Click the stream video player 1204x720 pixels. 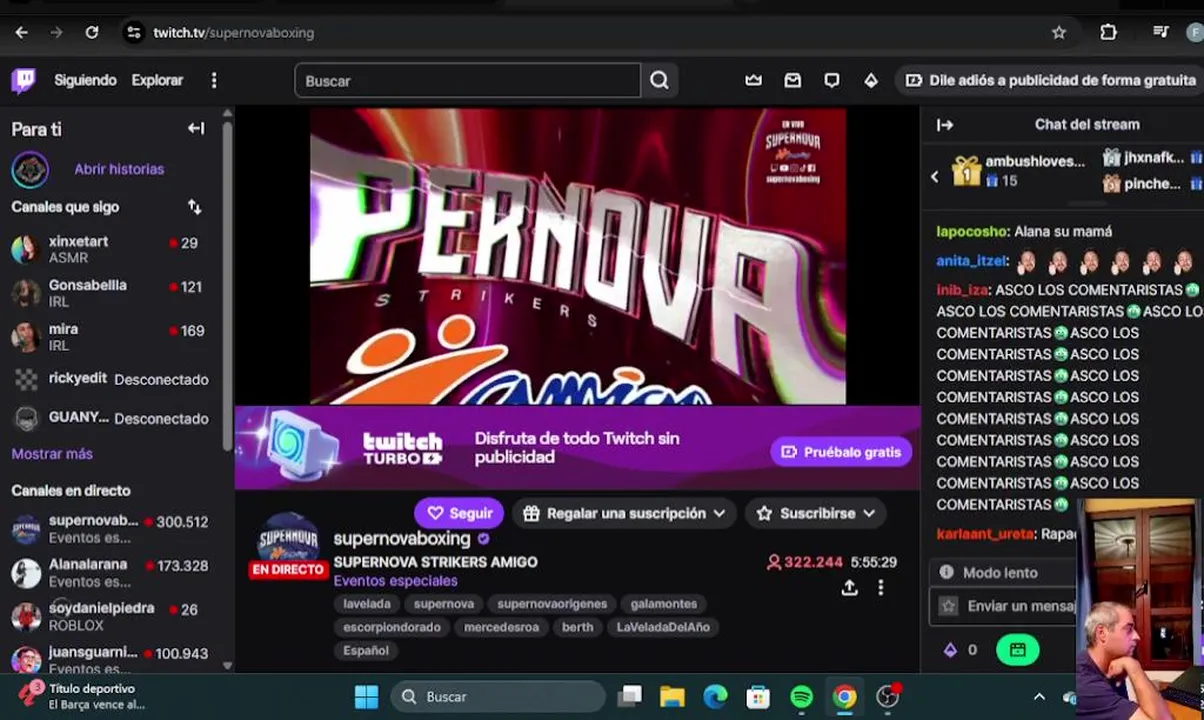pyautogui.click(x=578, y=256)
